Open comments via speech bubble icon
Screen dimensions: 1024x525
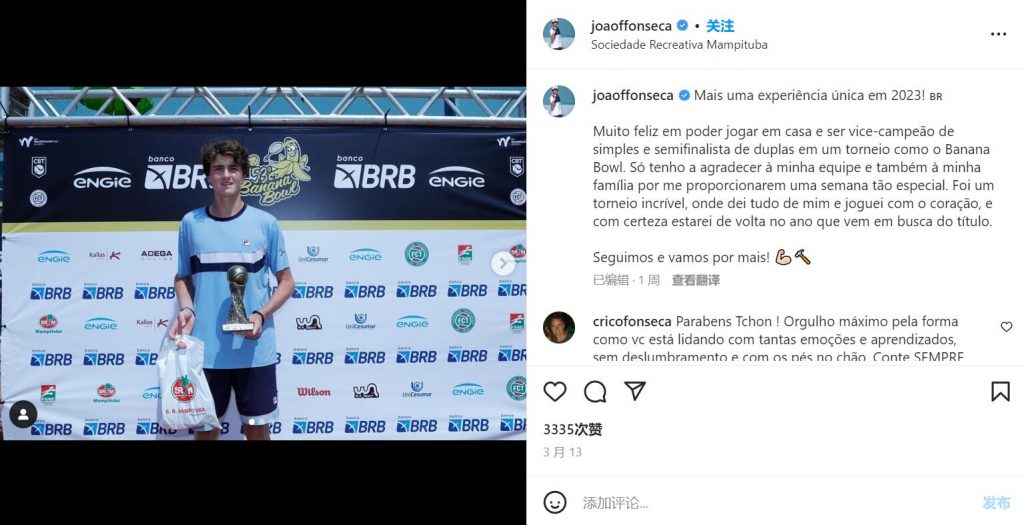coord(595,392)
